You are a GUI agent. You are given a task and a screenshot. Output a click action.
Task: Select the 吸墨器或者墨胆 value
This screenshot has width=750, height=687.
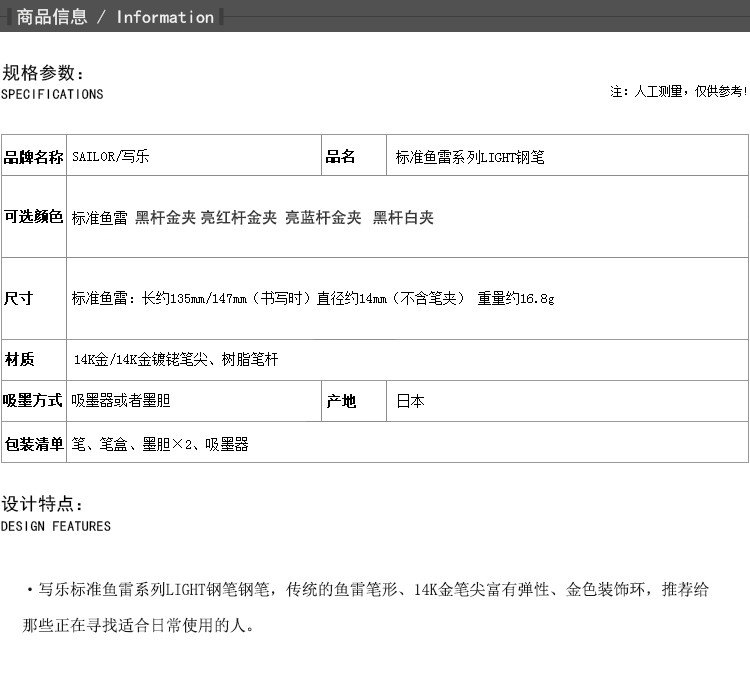tap(121, 400)
